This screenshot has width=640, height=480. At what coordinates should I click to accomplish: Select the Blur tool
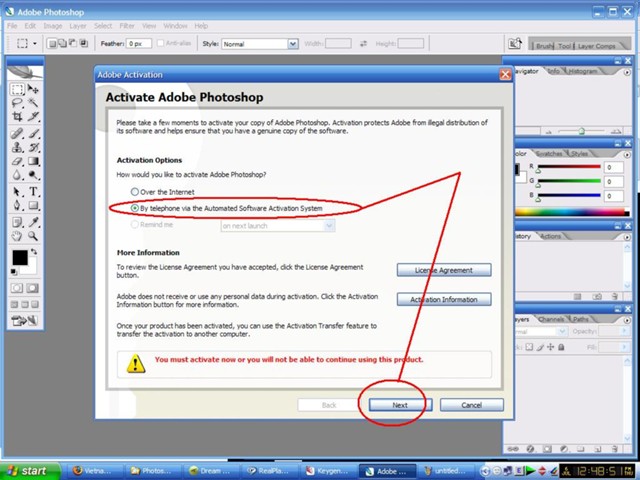17,175
